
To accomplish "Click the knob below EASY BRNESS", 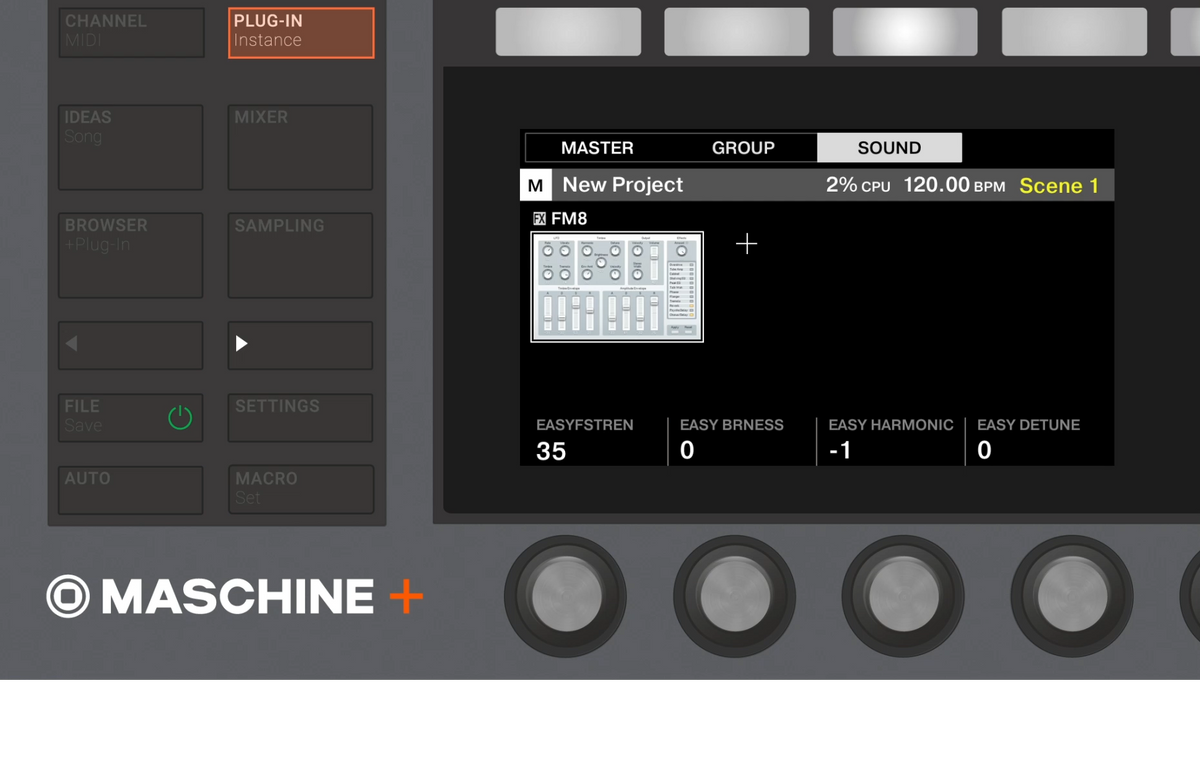I will click(x=735, y=597).
